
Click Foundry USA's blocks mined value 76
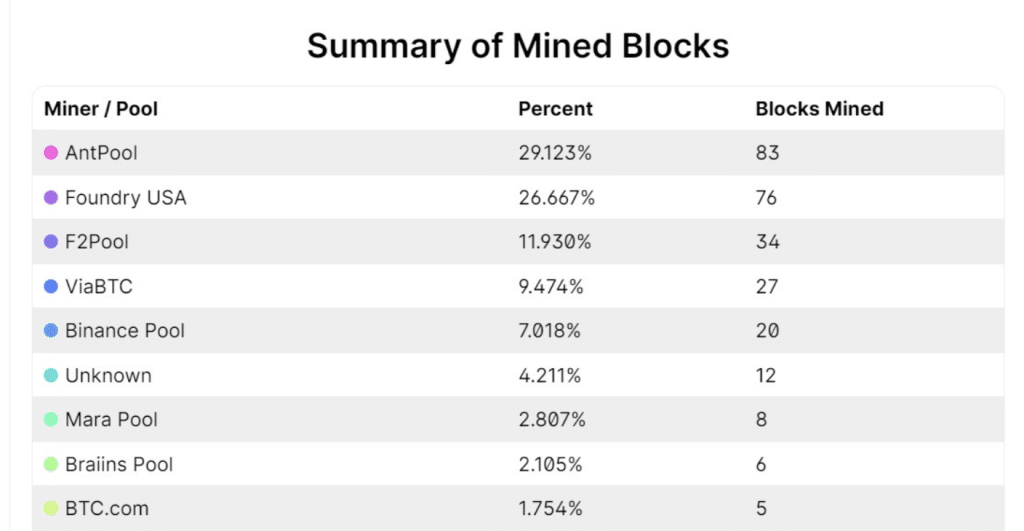[767, 198]
